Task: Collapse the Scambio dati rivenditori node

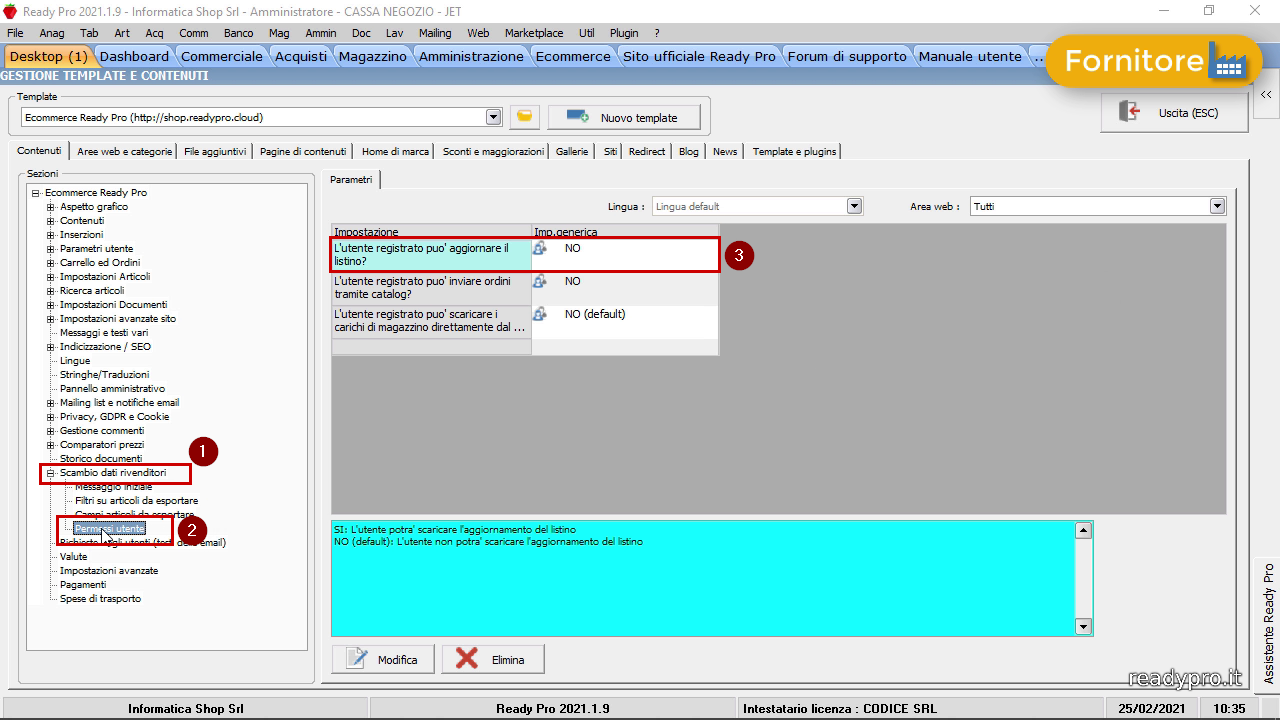Action: pyautogui.click(x=51, y=473)
